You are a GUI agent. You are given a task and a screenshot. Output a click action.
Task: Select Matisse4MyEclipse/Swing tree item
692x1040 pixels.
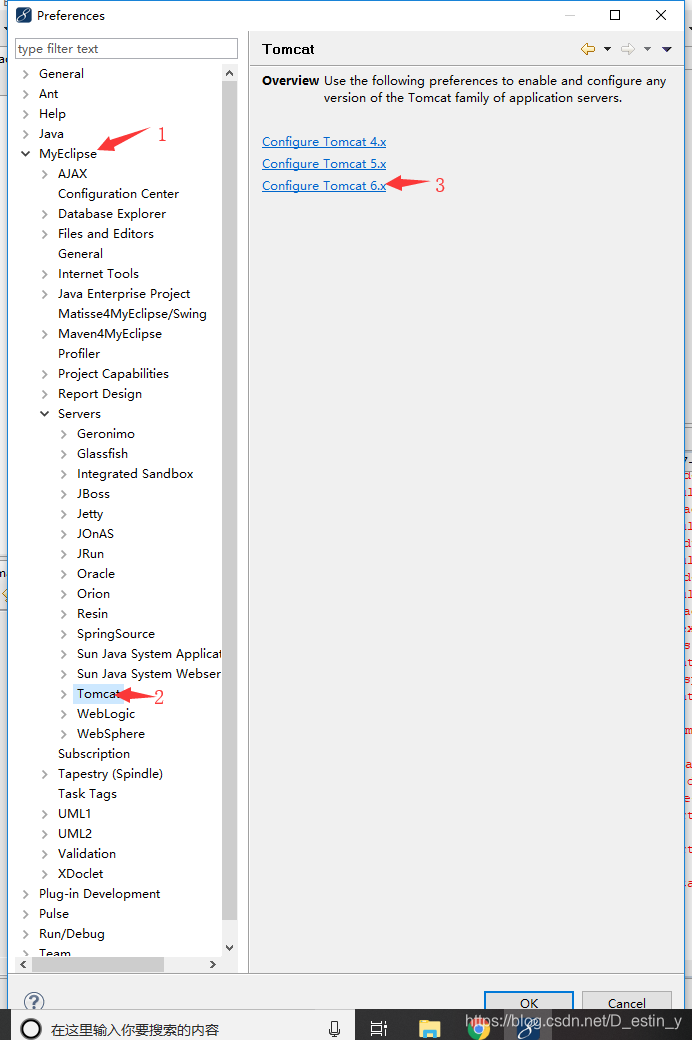(132, 313)
